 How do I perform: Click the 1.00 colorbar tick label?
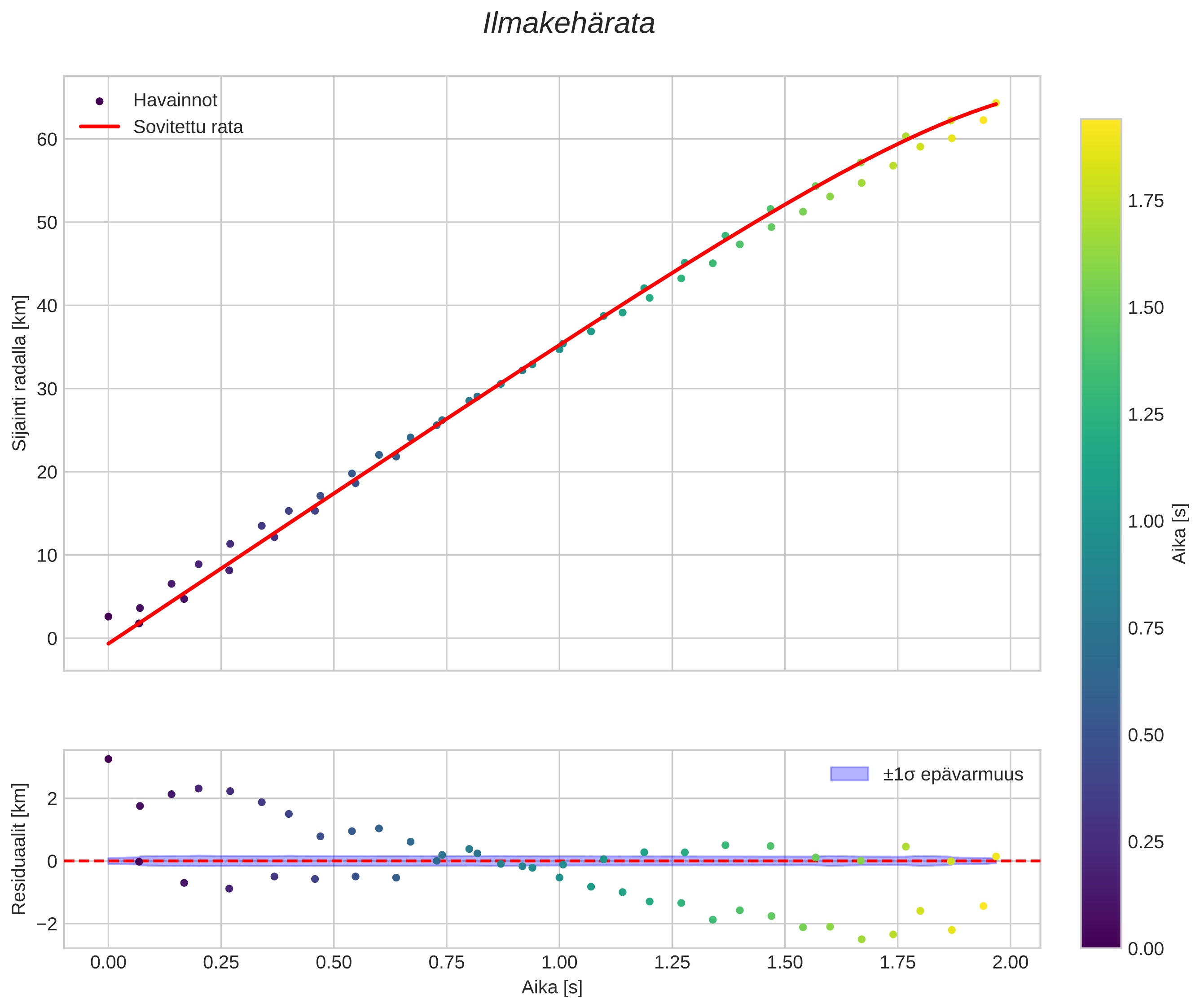pos(1145,522)
